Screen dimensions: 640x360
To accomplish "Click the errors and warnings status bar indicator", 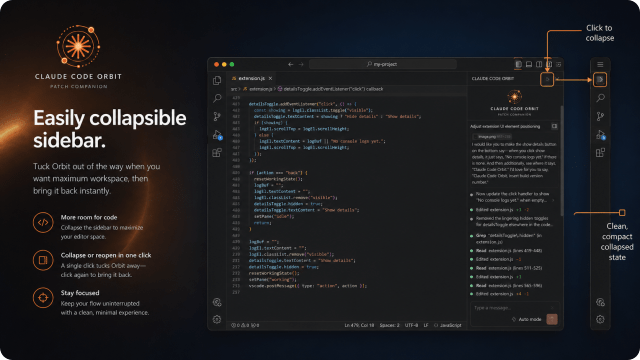I will (245, 325).
